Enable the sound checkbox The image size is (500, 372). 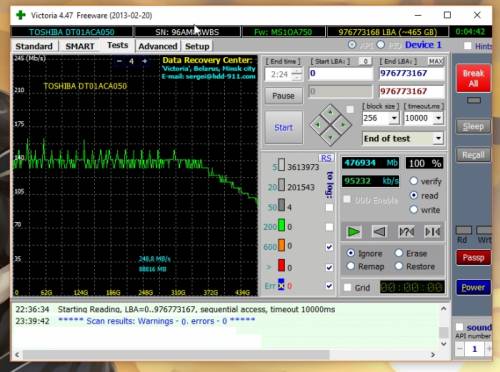click(459, 327)
